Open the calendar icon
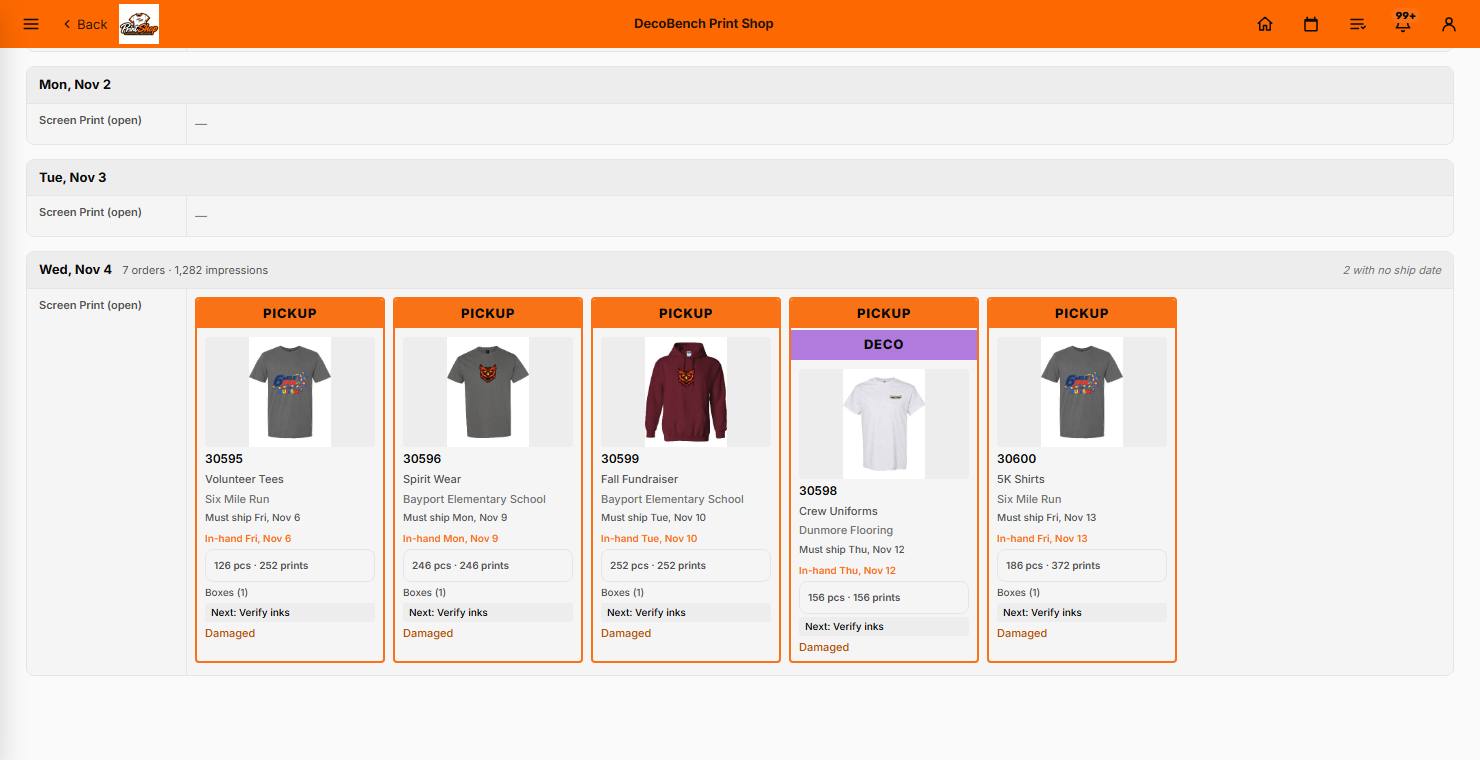The width and height of the screenshot is (1480, 760). pos(1311,24)
